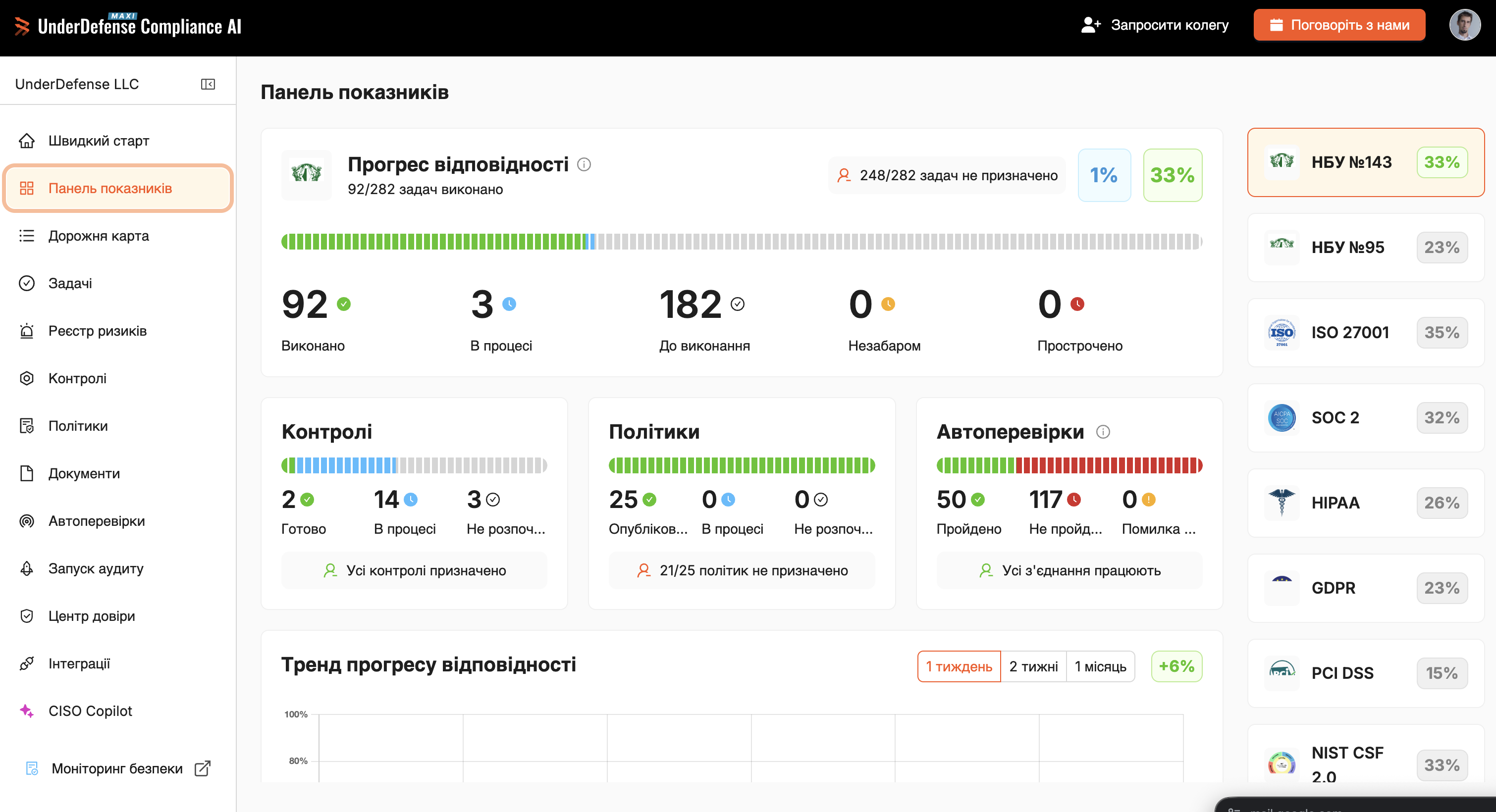Select the НБУ №95 framework card
Image resolution: width=1496 pixels, height=812 pixels.
pyautogui.click(x=1365, y=247)
